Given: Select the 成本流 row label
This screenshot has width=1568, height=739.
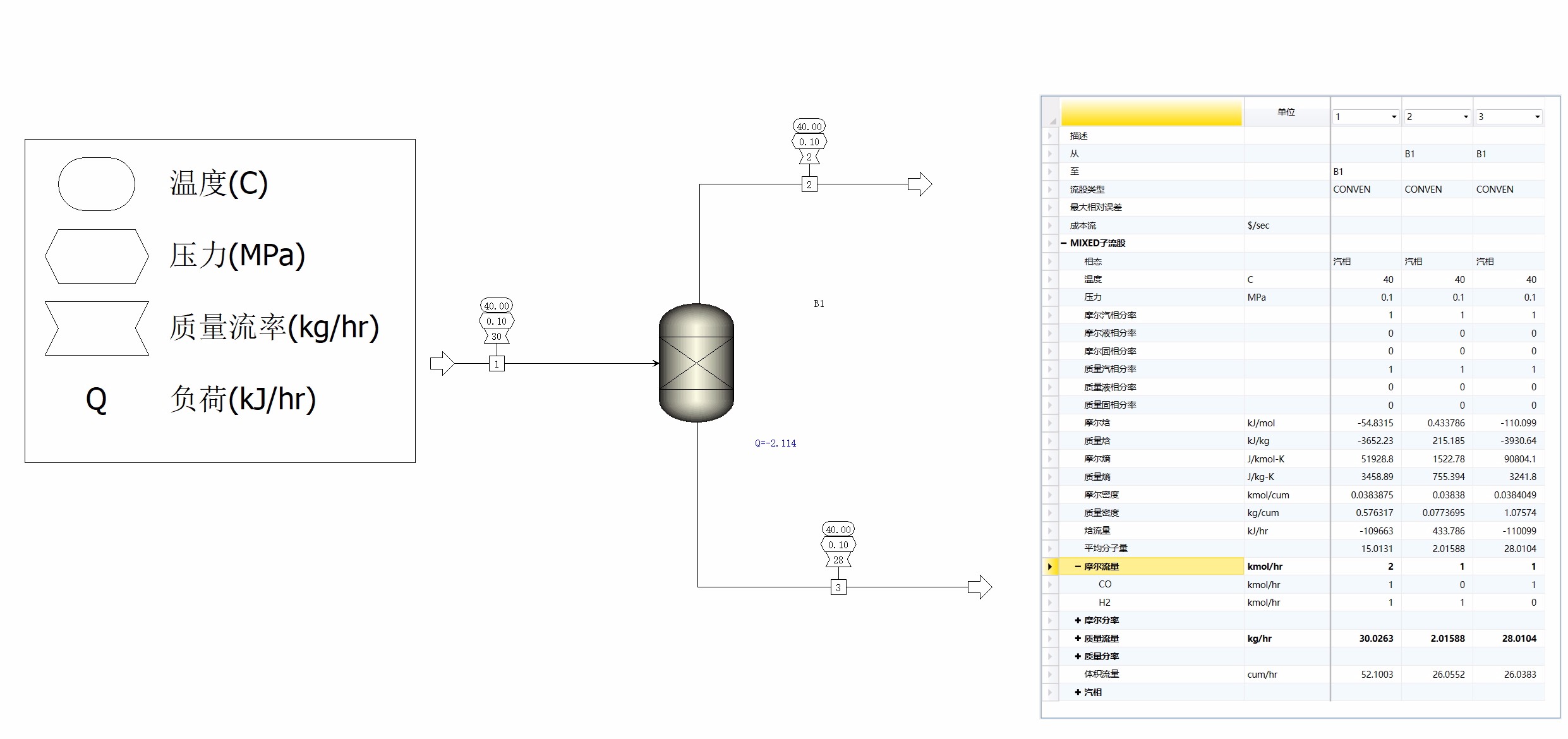Looking at the screenshot, I should coord(1083,225).
